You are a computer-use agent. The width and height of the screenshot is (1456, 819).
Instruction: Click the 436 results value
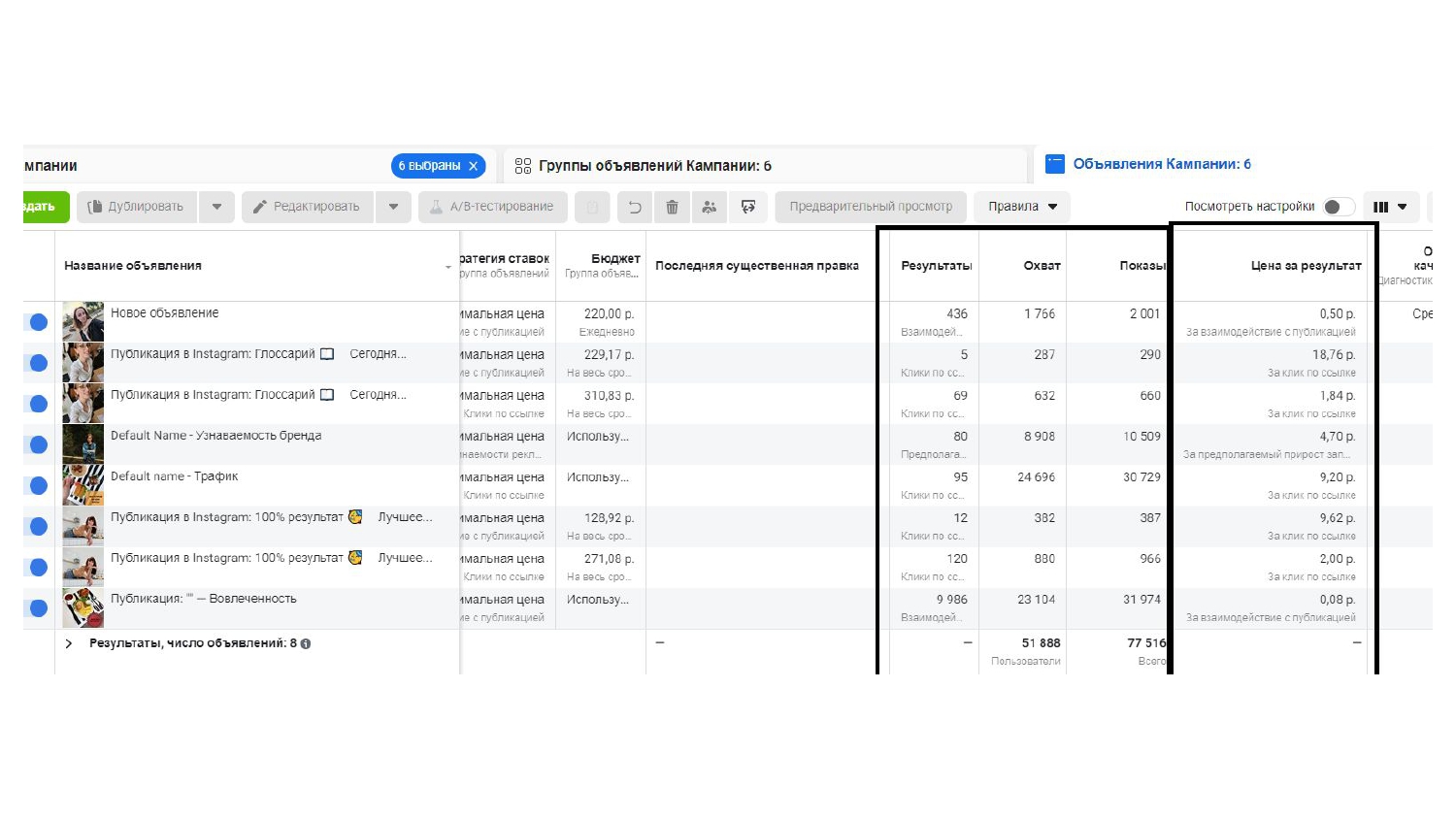[x=957, y=314]
